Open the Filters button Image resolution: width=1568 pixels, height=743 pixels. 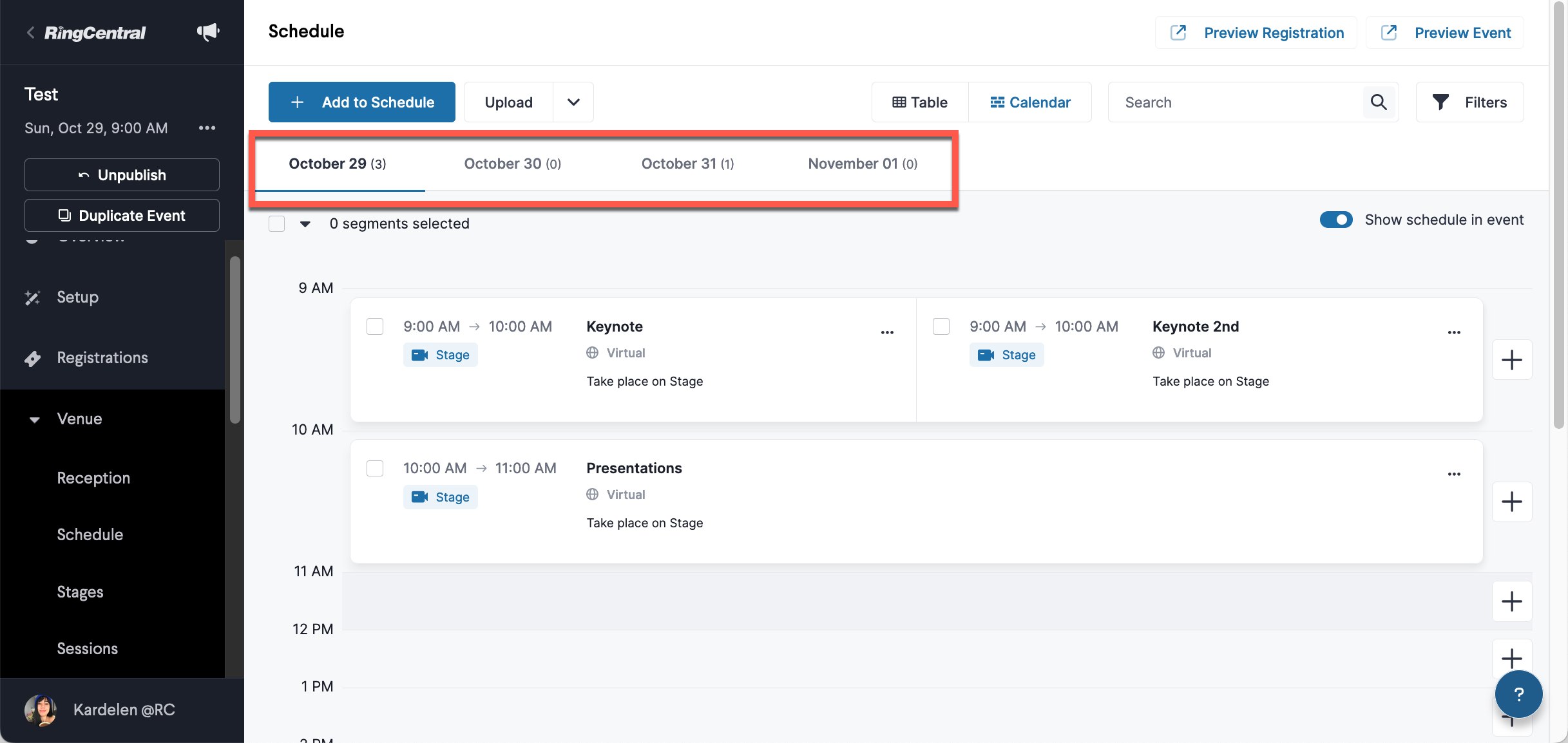1470,102
